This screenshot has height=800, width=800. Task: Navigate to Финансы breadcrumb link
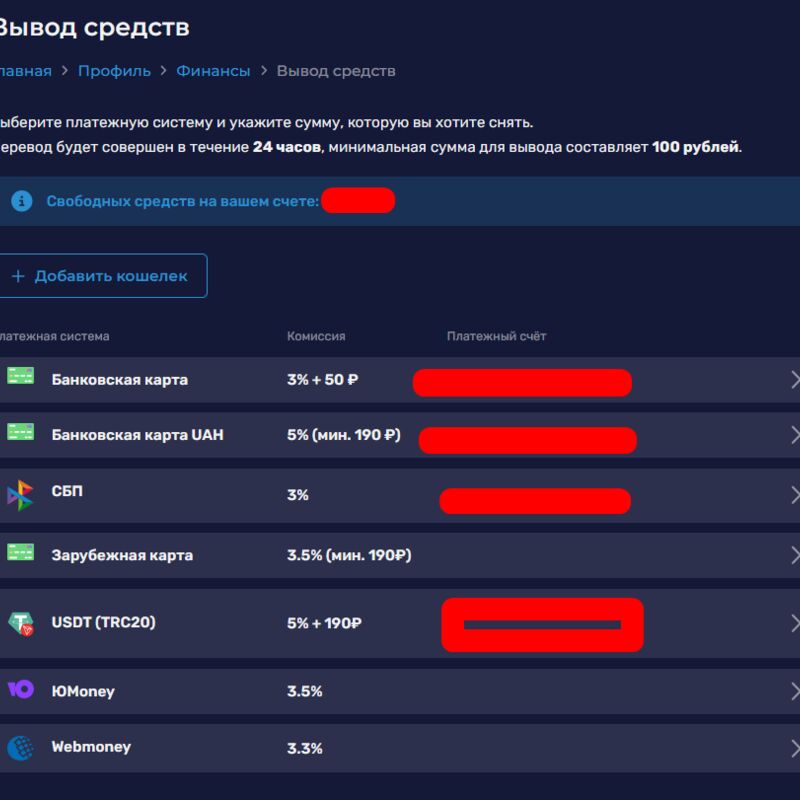point(213,71)
